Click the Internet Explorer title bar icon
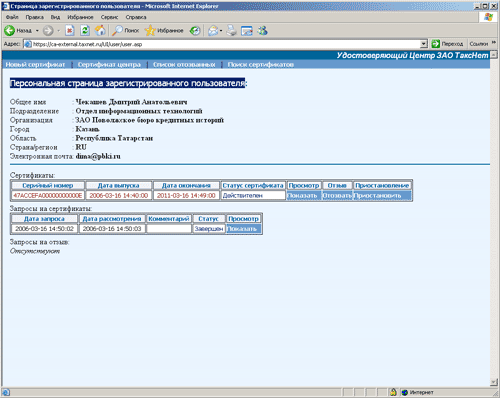500x398 pixels. [6, 6]
